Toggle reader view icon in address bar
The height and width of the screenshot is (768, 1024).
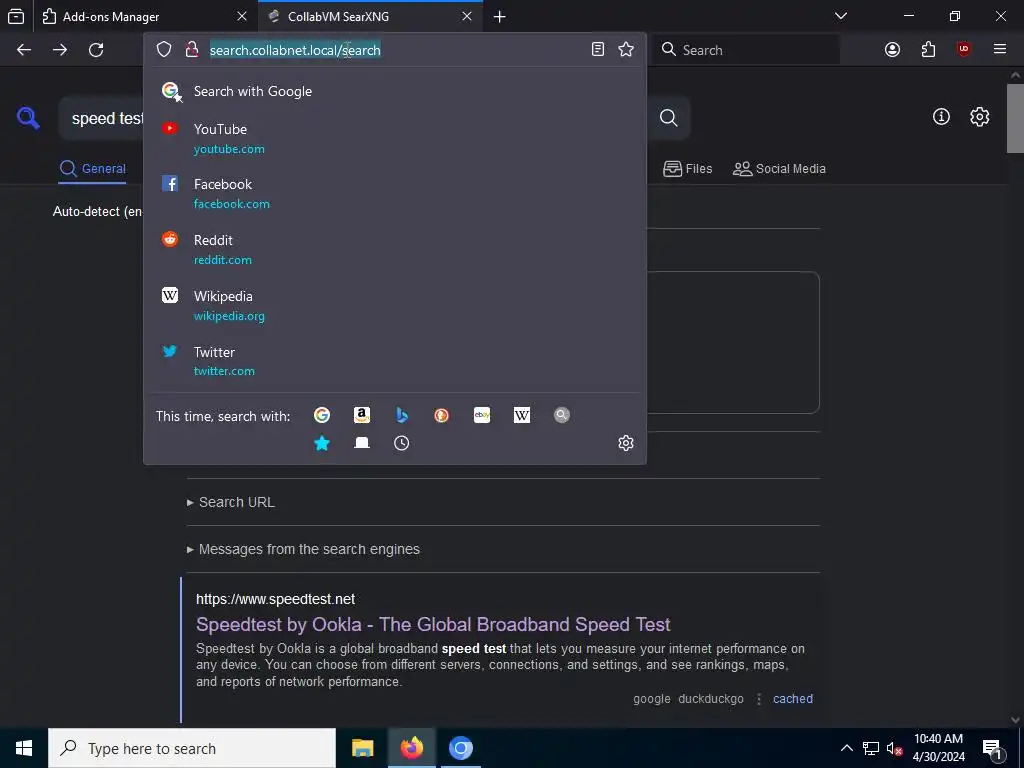click(598, 50)
